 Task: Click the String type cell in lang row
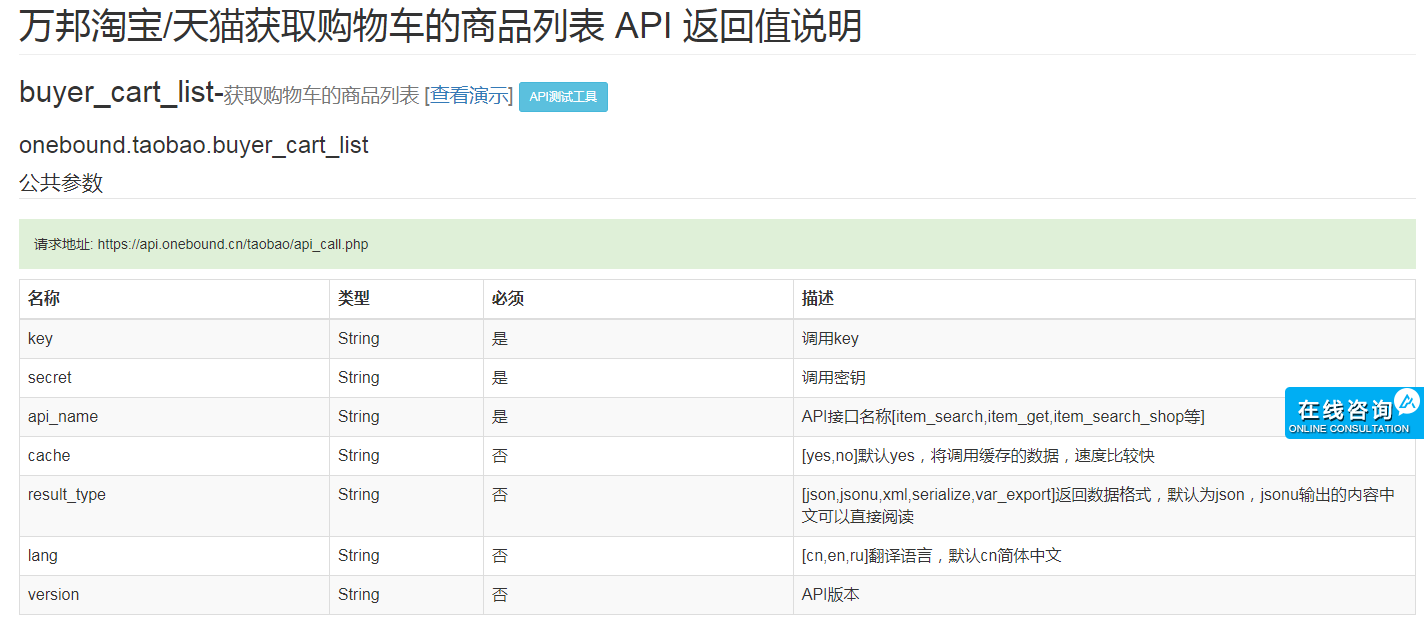(x=406, y=556)
